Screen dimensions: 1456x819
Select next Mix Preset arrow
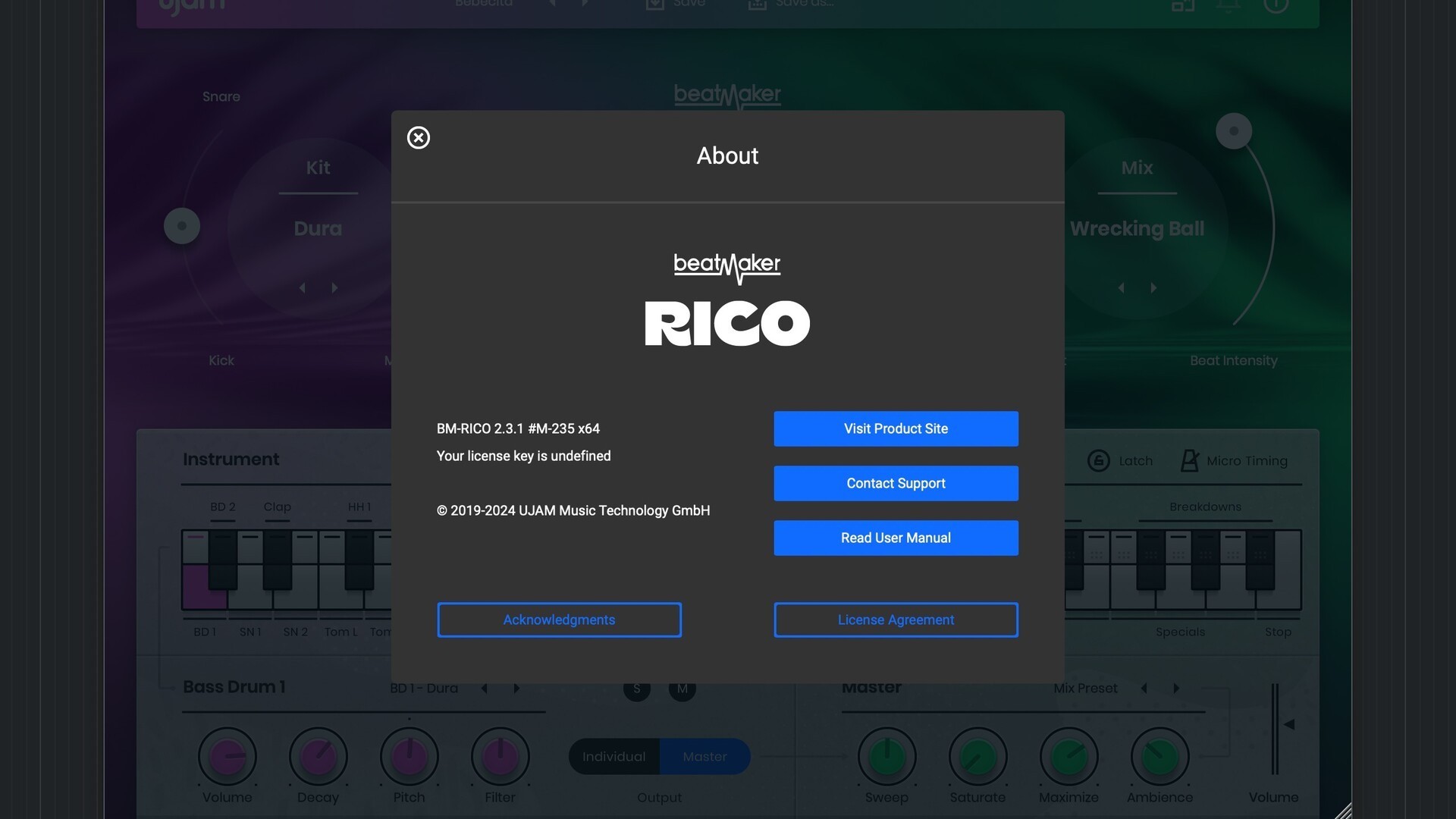pos(1176,688)
